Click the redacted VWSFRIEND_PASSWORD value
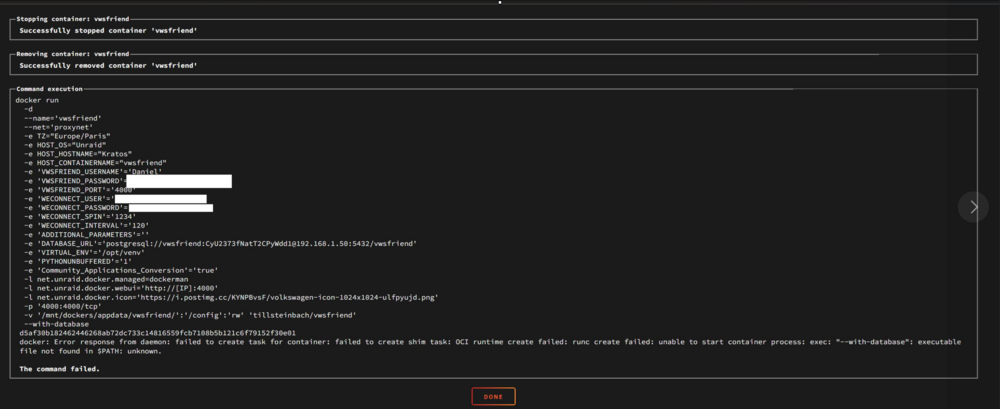1000x409 pixels. pos(177,181)
